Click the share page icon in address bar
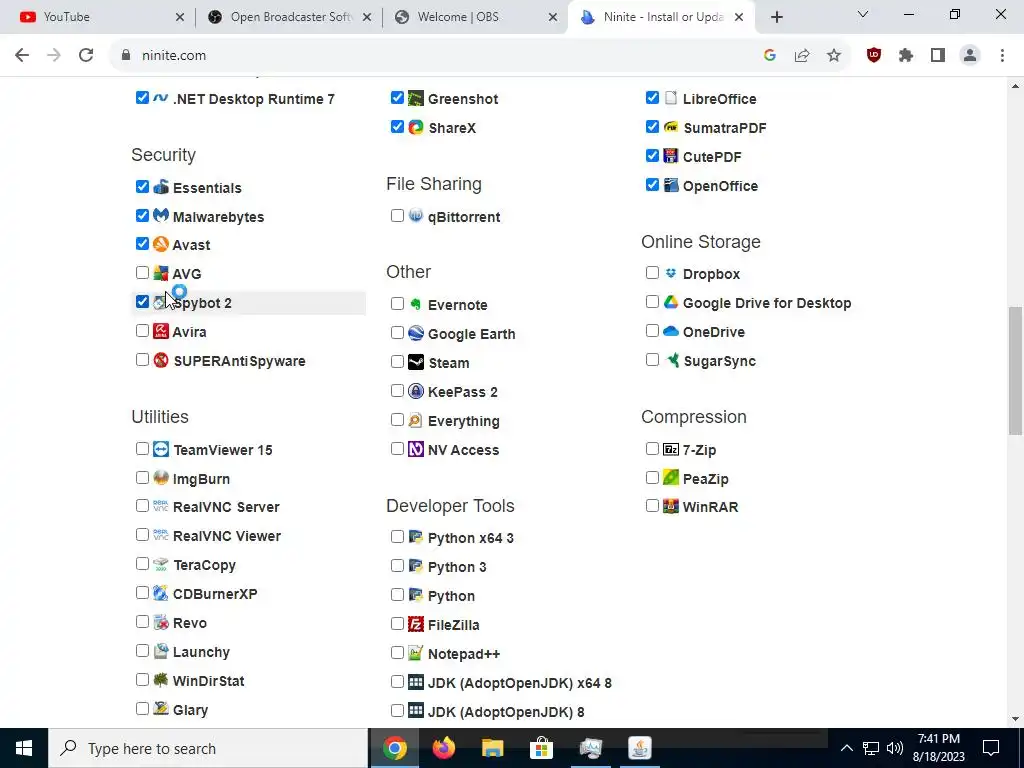Image resolution: width=1024 pixels, height=768 pixels. (802, 56)
